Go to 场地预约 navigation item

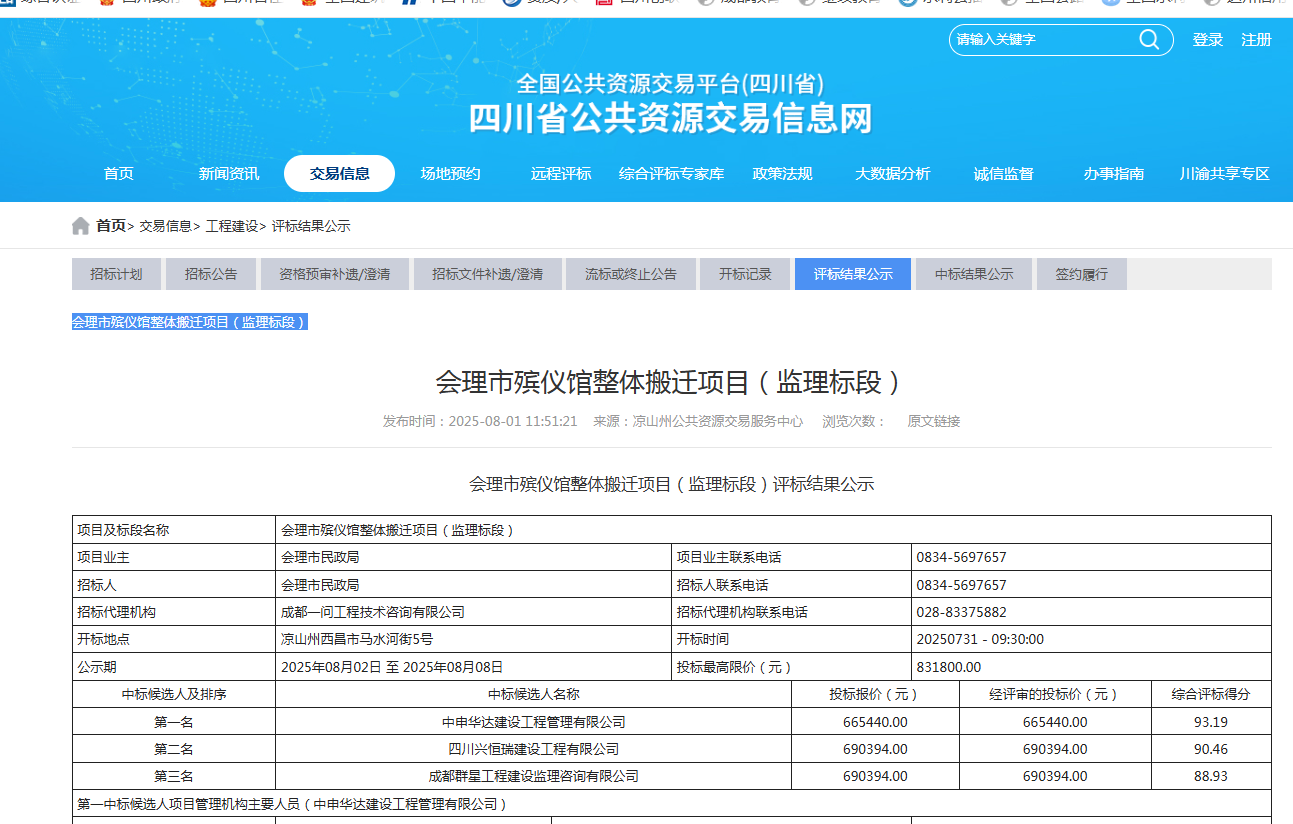[x=450, y=174]
